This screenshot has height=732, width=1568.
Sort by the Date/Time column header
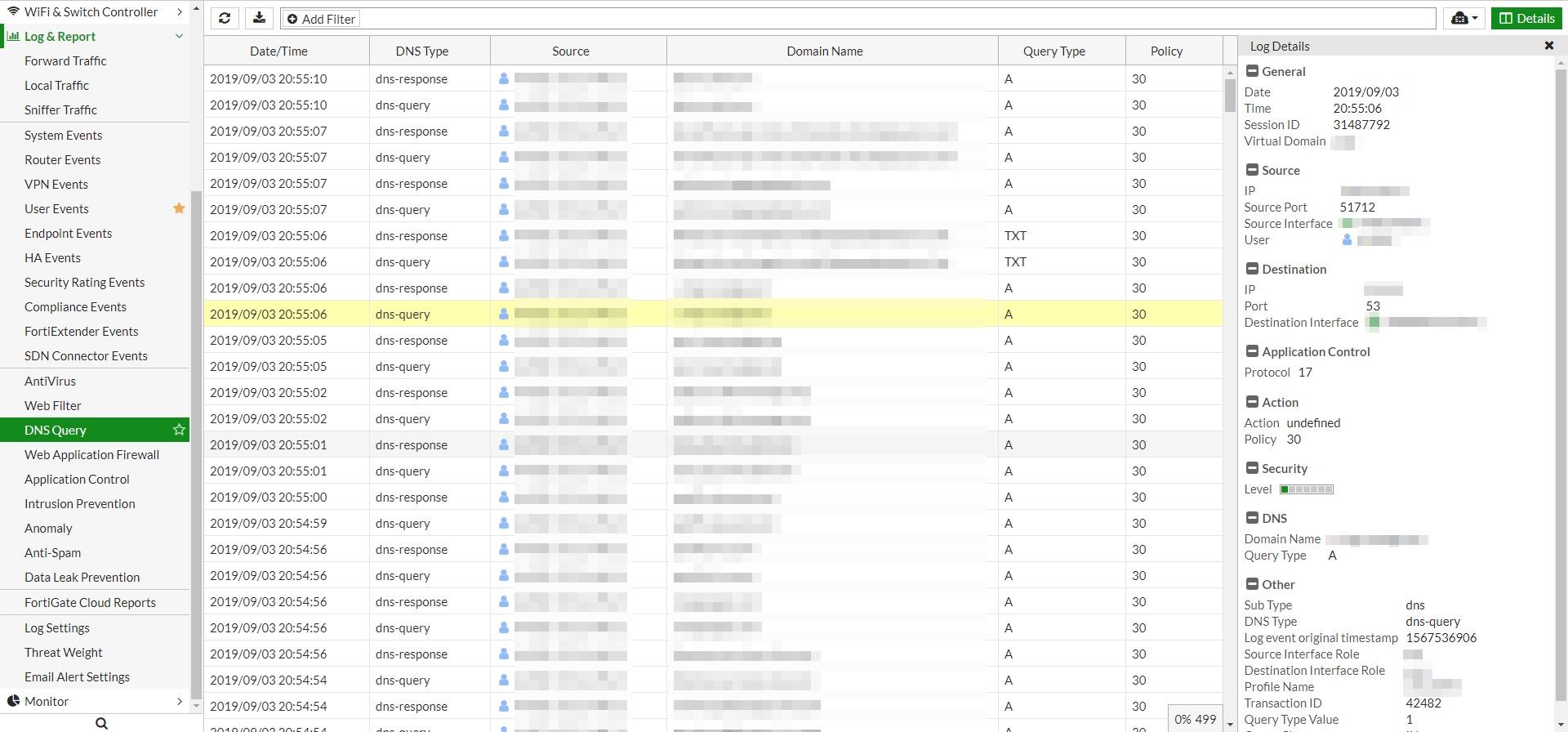click(278, 51)
